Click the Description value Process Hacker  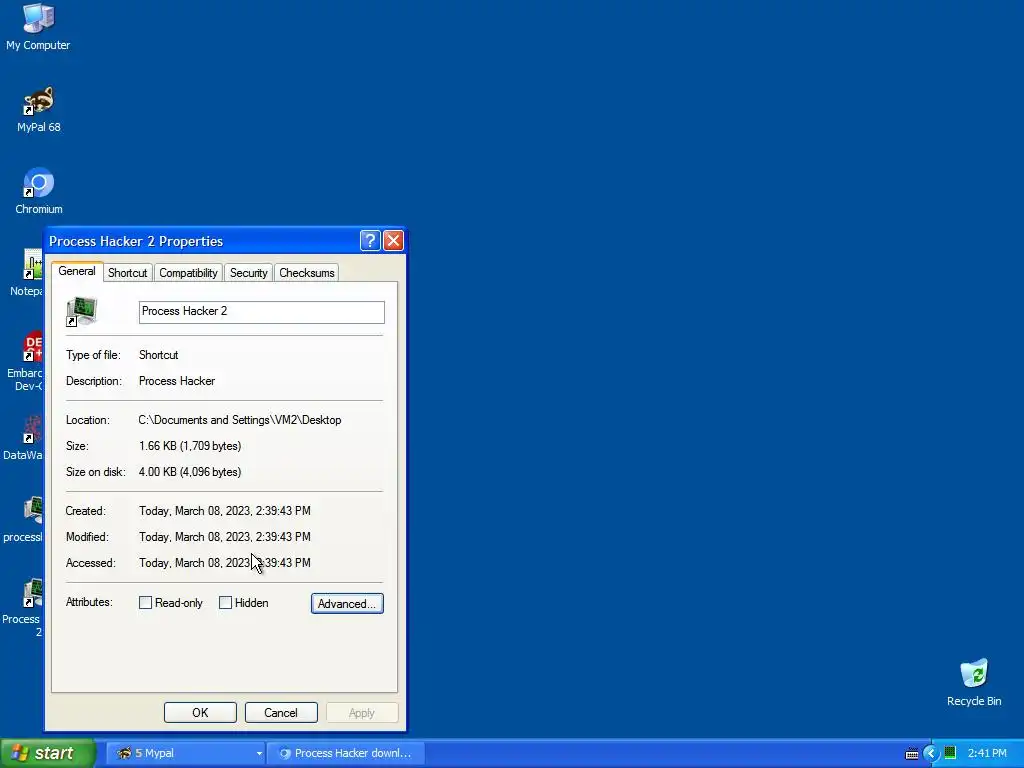tap(177, 381)
